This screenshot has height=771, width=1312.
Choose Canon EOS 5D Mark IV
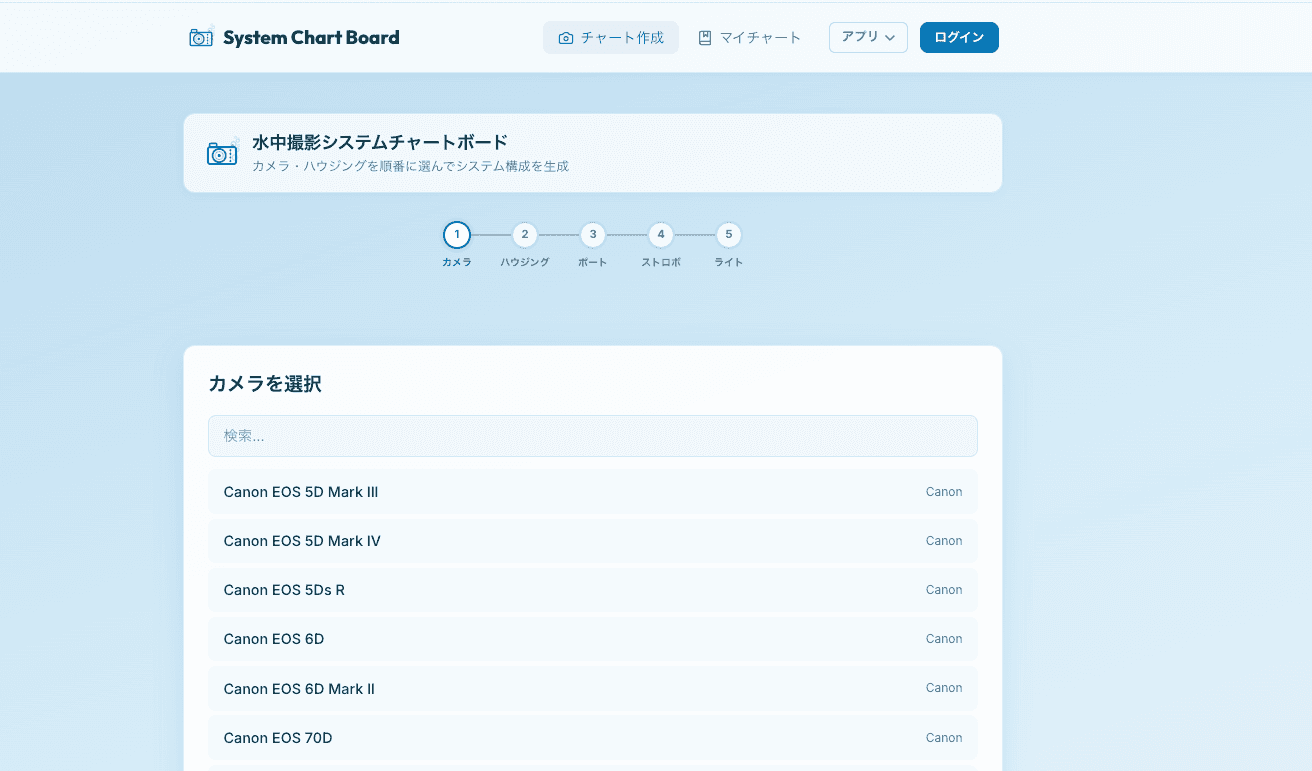coord(593,541)
